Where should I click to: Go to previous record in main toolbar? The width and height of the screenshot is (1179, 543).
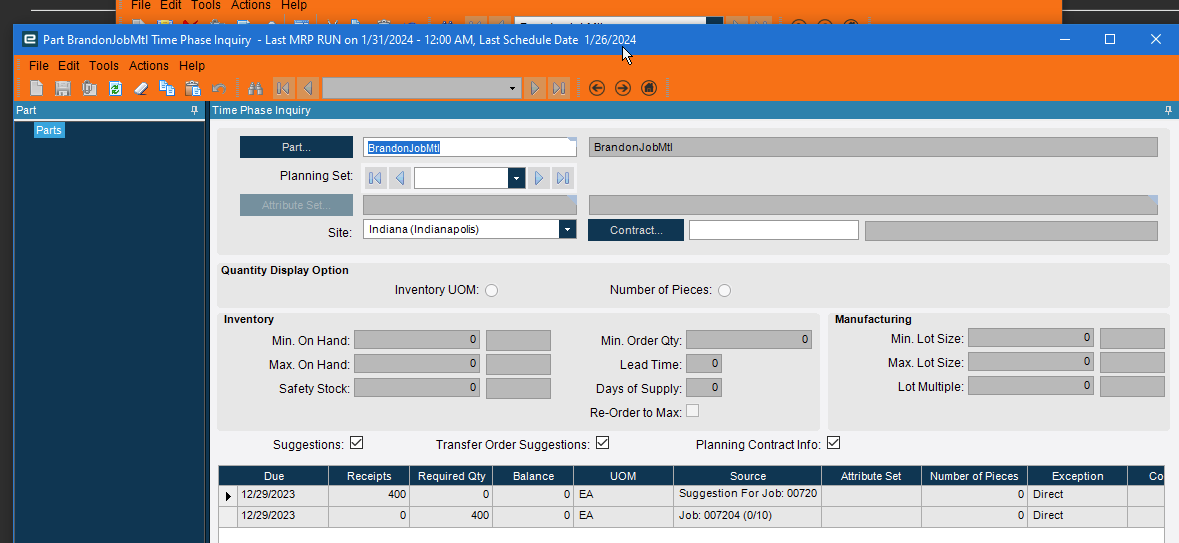pyautogui.click(x=307, y=88)
